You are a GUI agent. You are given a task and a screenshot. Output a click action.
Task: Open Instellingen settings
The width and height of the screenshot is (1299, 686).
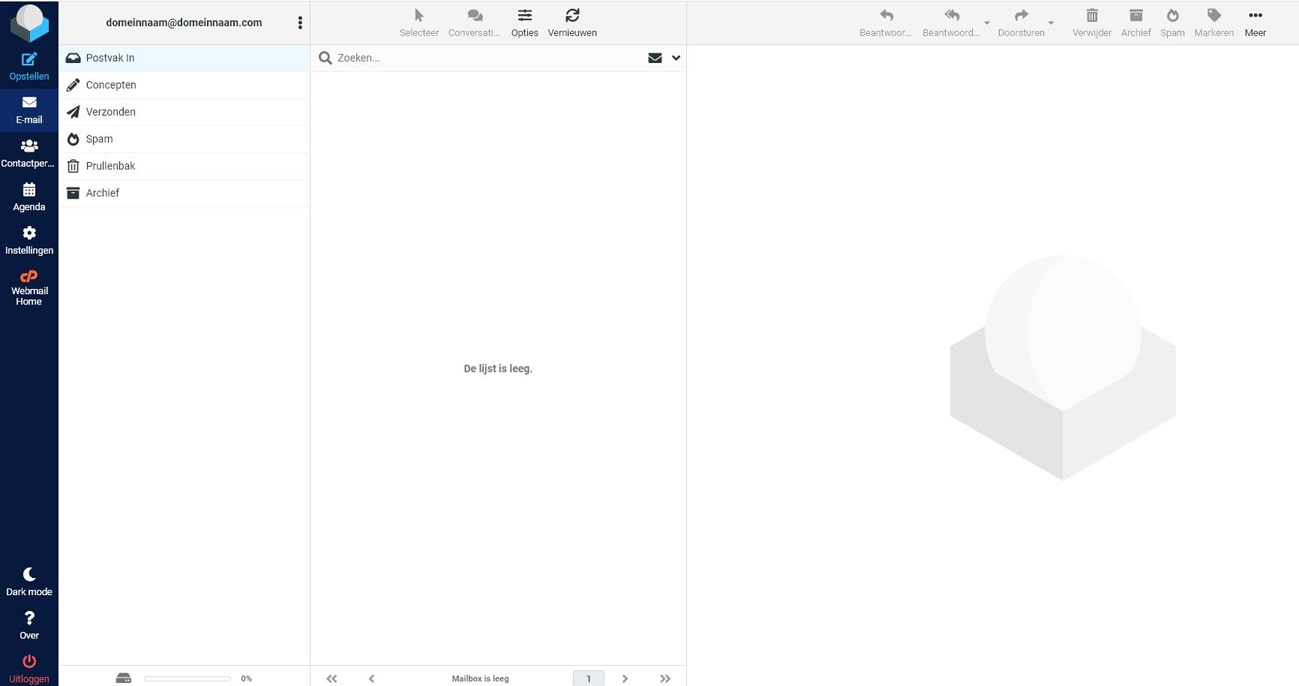[x=29, y=240]
